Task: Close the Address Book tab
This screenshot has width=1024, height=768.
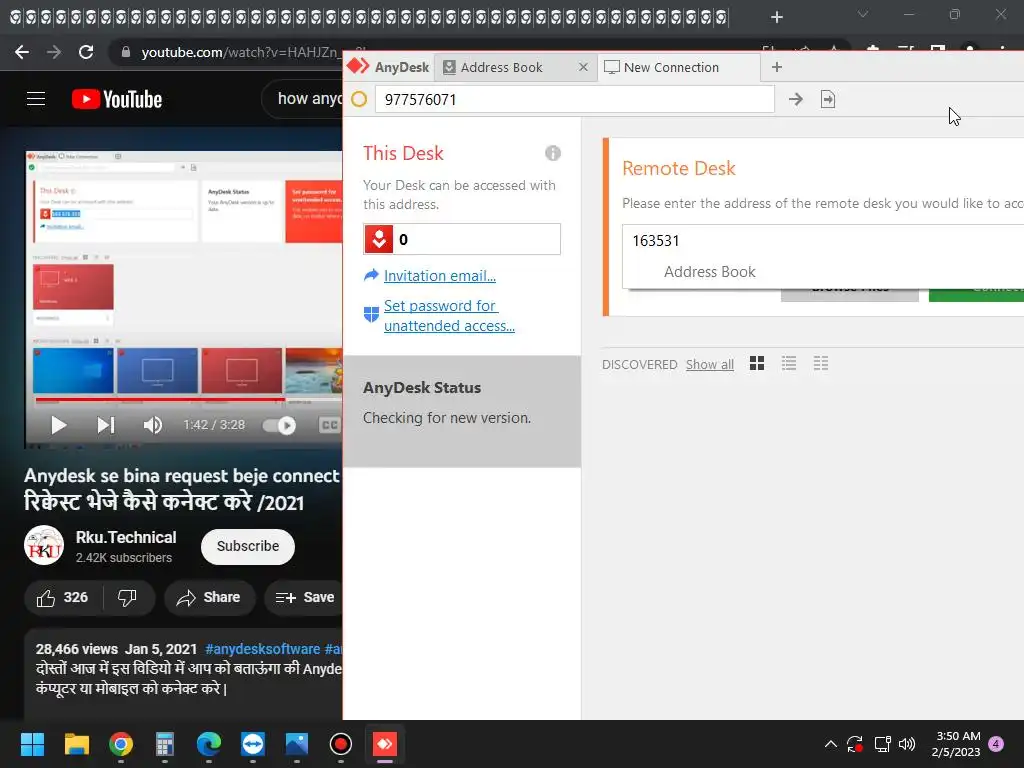Action: 583,67
